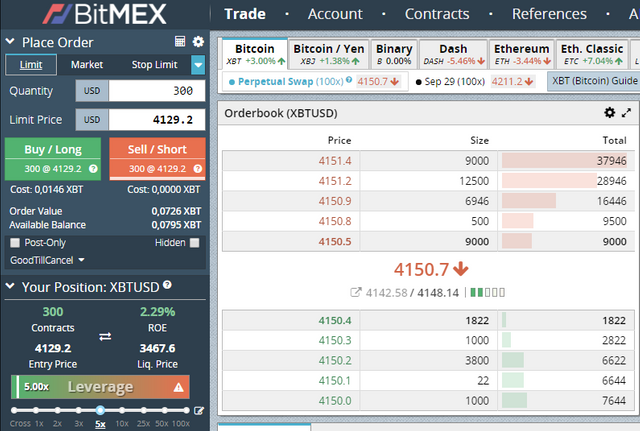Click the Perpetual Swap info question icon
Screen dimensions: 640x431
tap(349, 80)
